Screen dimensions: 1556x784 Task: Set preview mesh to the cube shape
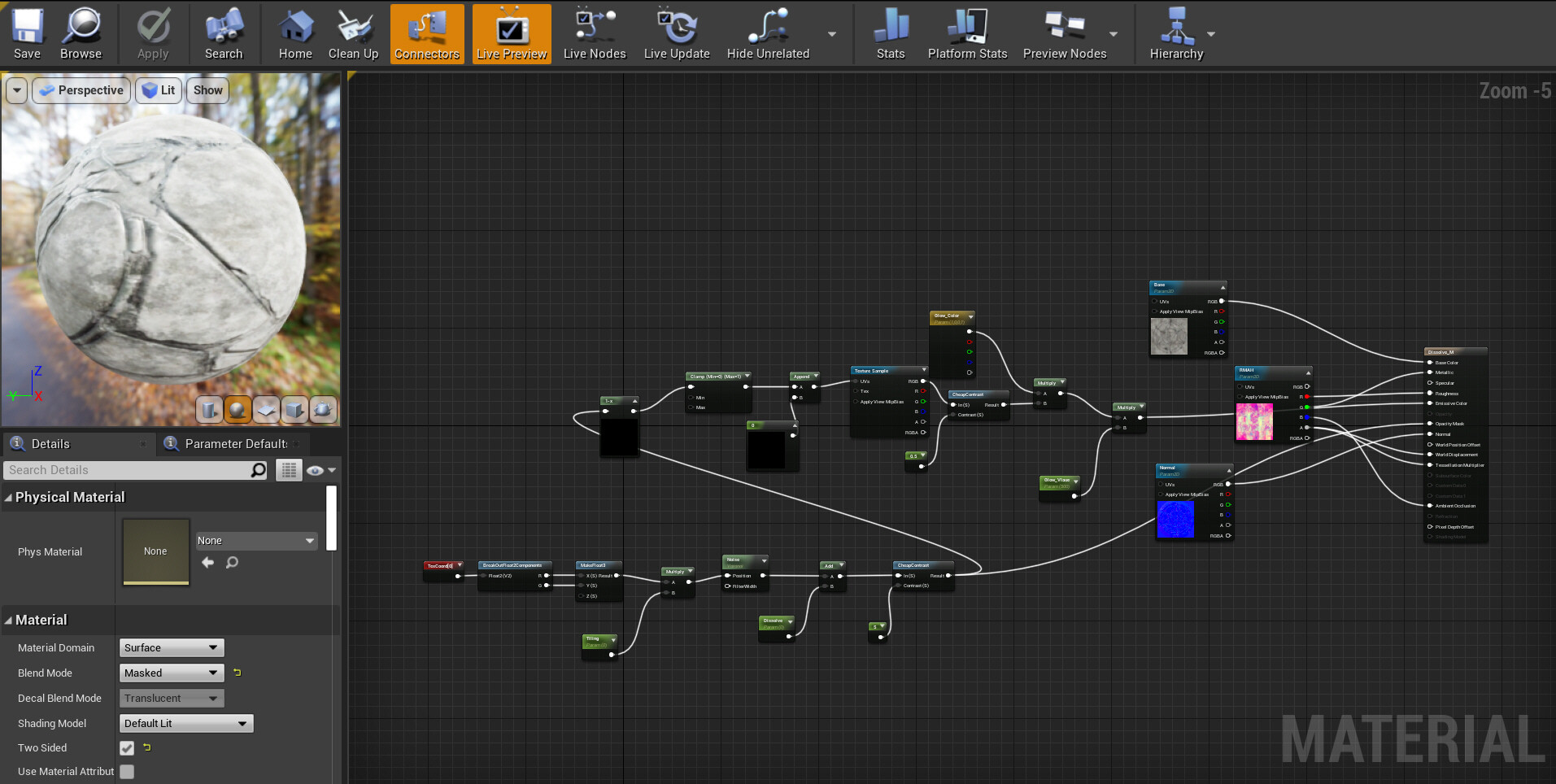(294, 410)
